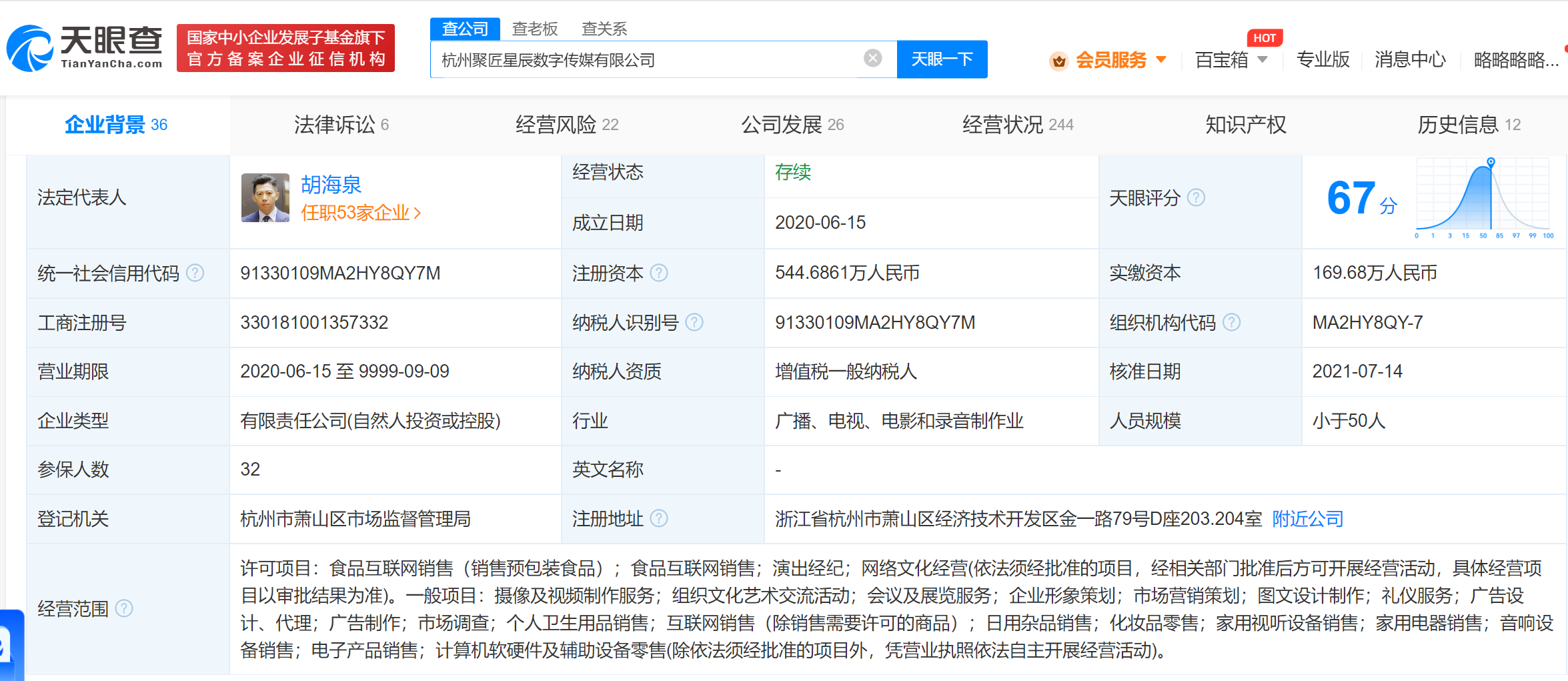Click the 会员服务 crown icon
Image resolution: width=1568 pixels, height=681 pixels.
[x=1058, y=61]
